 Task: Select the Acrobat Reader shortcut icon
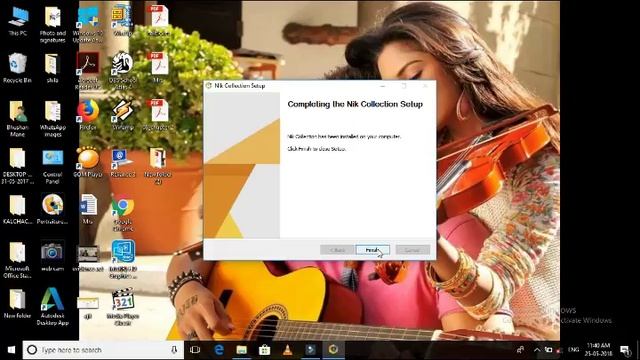tap(88, 70)
